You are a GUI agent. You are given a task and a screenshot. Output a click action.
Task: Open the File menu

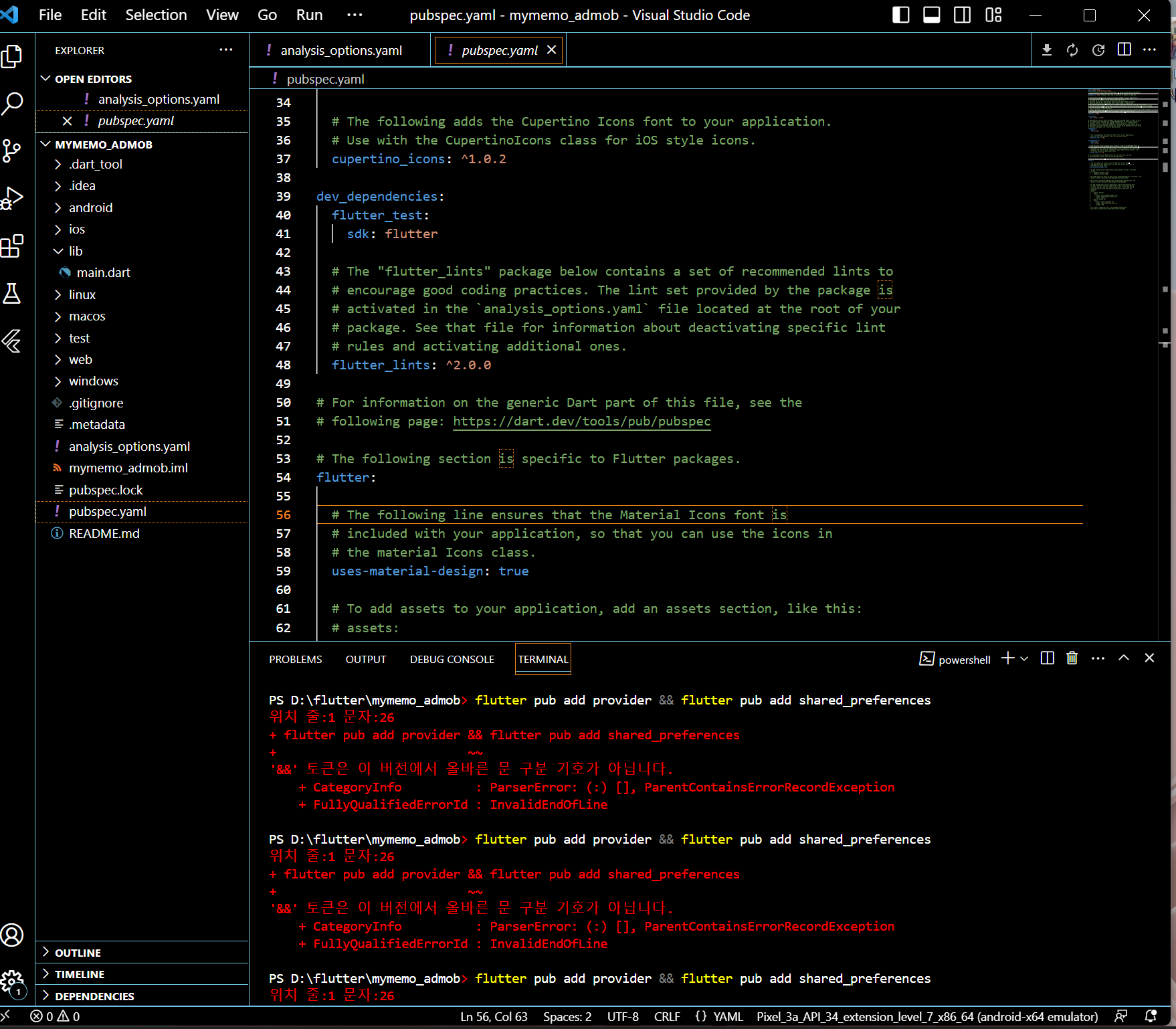pos(50,15)
